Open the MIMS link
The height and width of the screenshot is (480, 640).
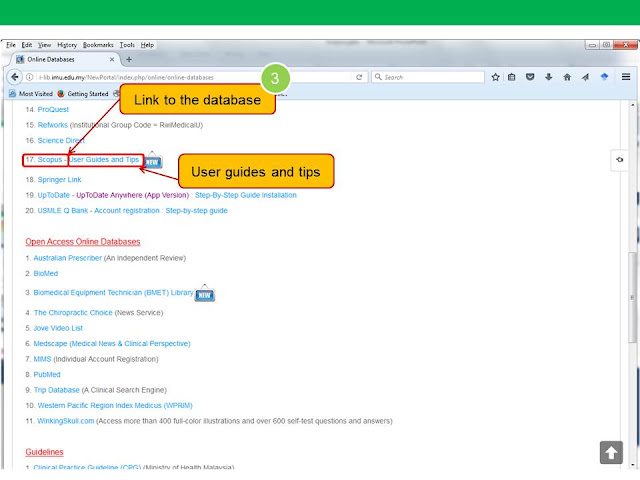[42, 359]
